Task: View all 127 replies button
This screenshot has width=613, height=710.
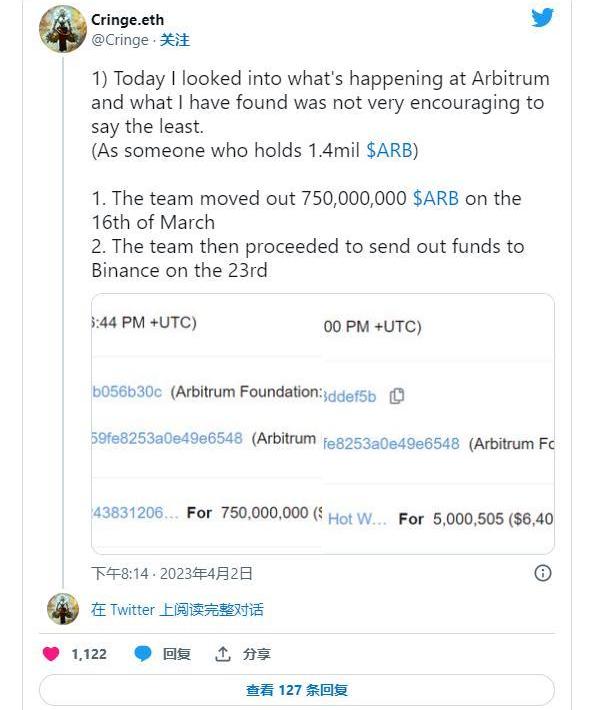Action: (296, 690)
